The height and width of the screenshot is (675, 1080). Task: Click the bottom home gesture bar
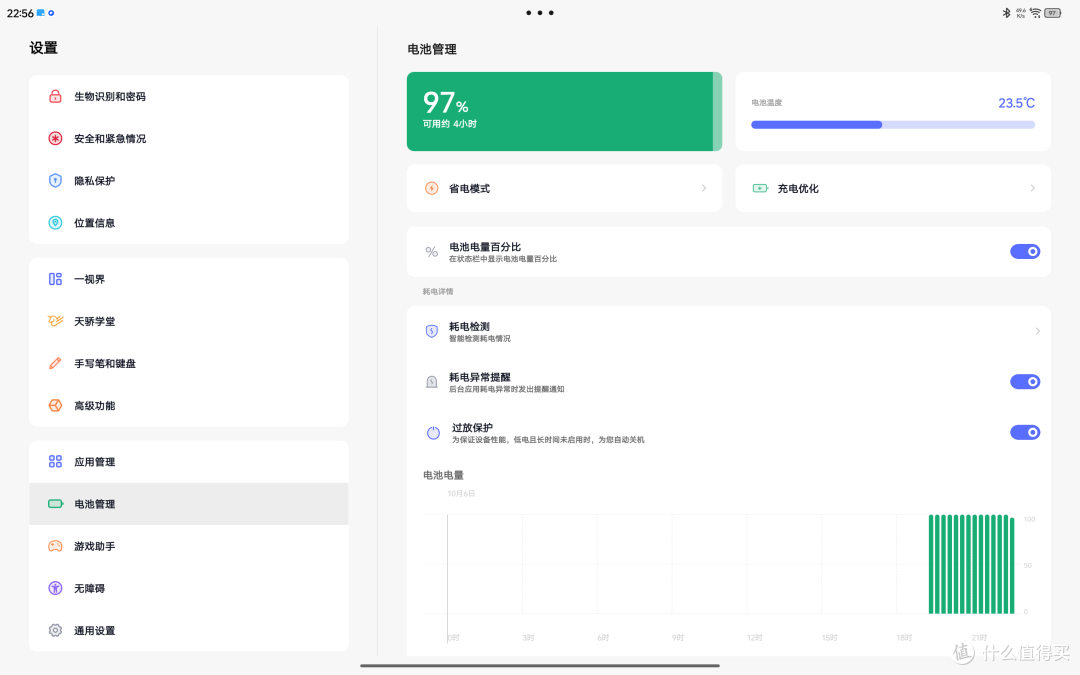click(540, 665)
